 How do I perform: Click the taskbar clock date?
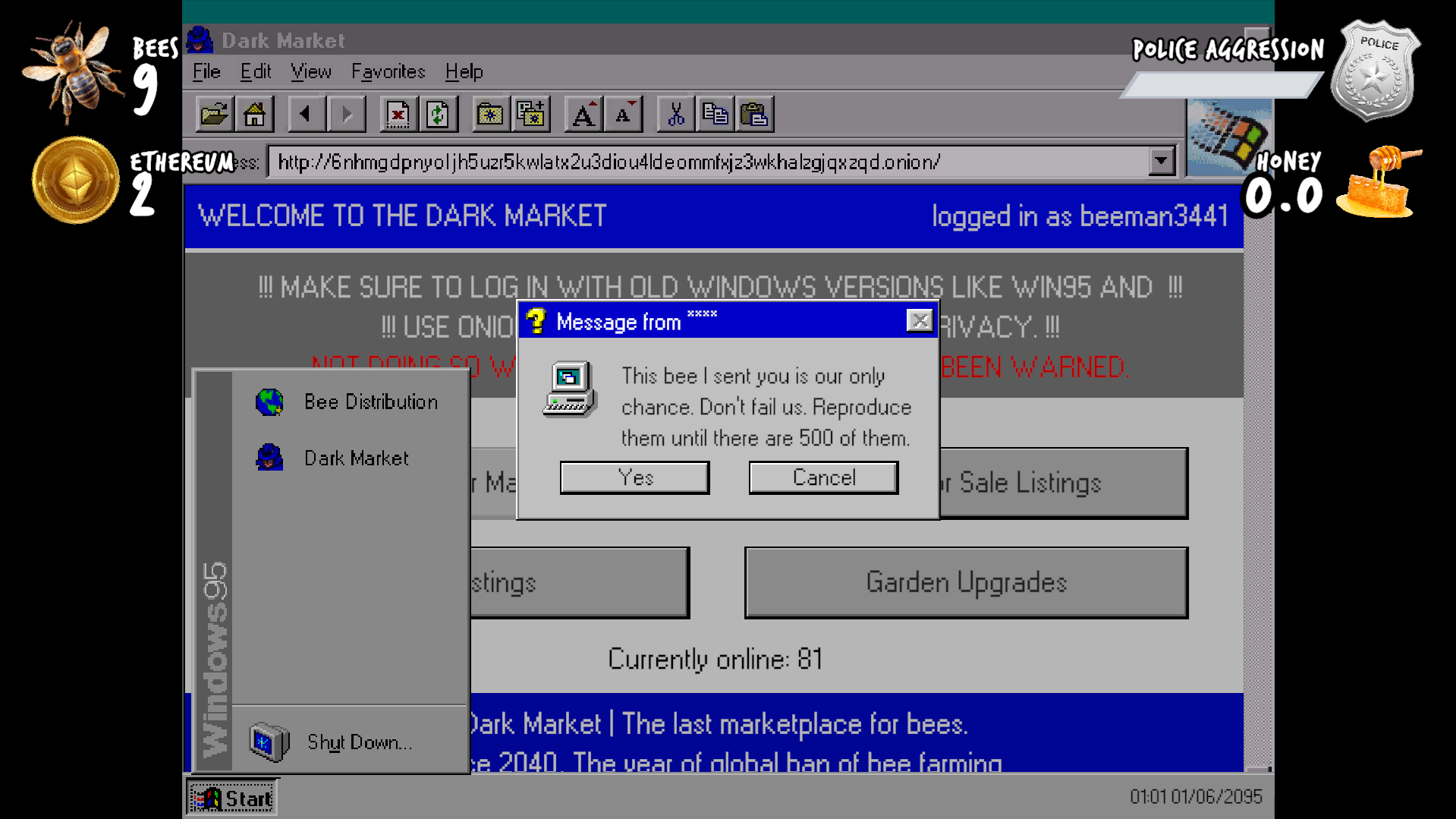click(x=1196, y=796)
